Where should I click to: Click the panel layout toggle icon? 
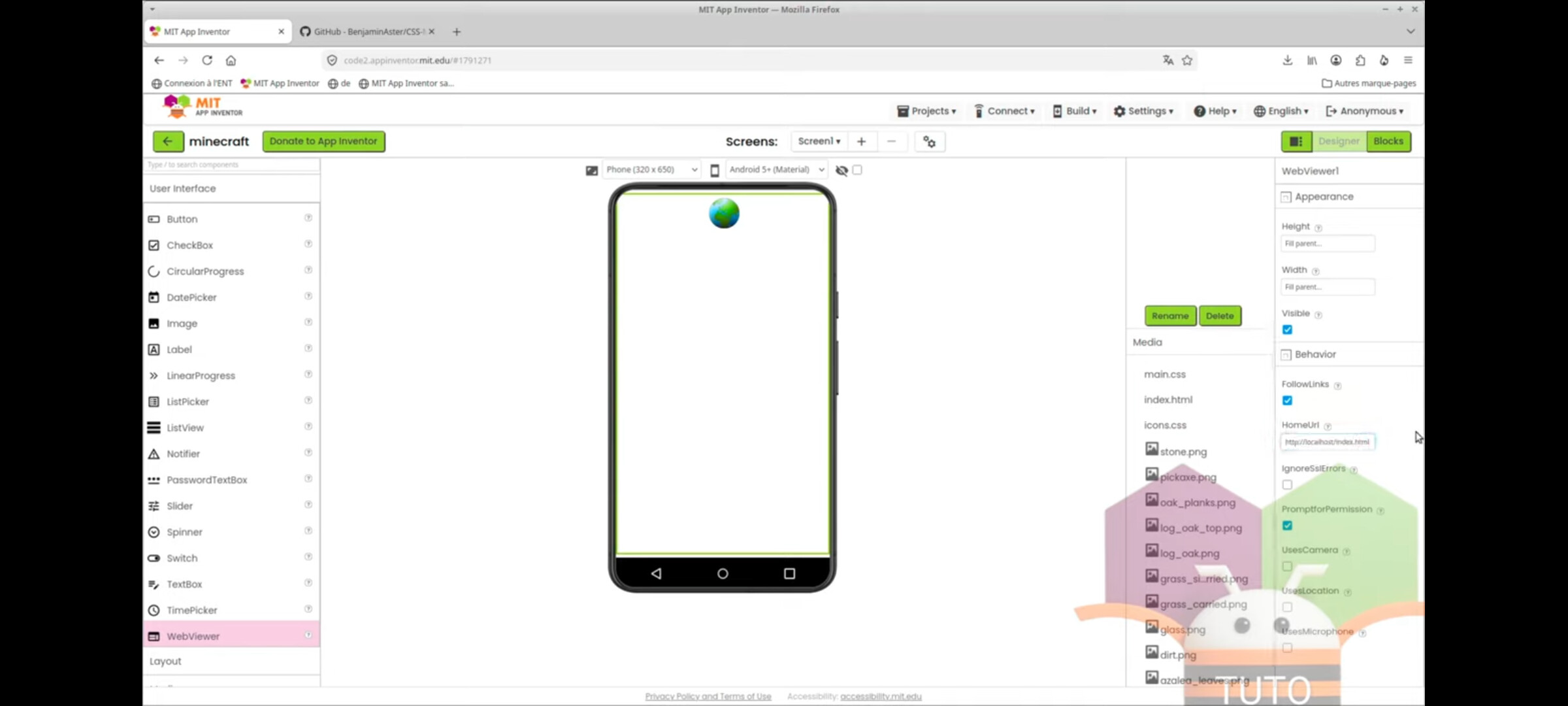(x=1296, y=141)
